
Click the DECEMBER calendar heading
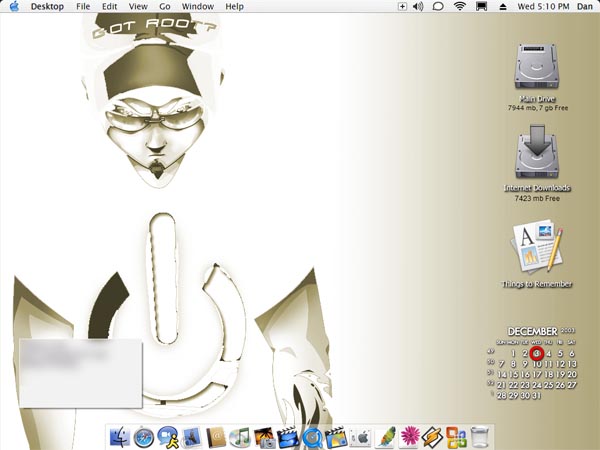[x=532, y=331]
